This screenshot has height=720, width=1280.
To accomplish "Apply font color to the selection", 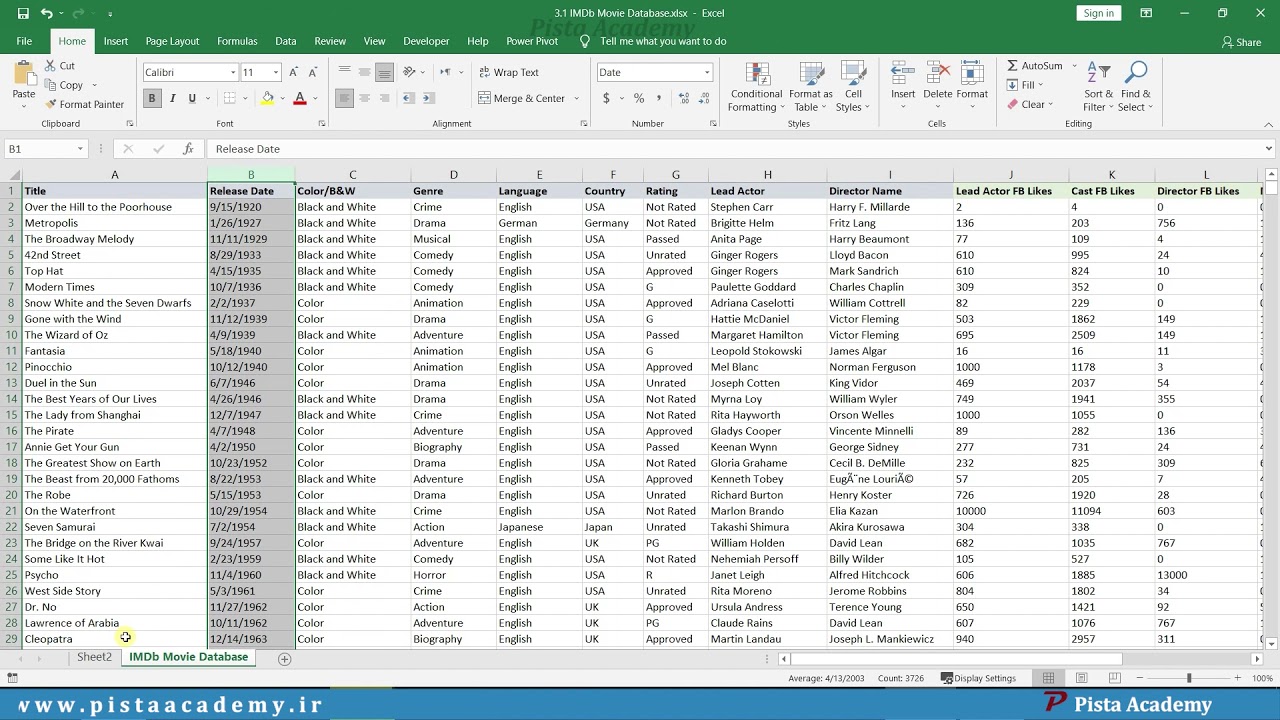I will point(299,98).
